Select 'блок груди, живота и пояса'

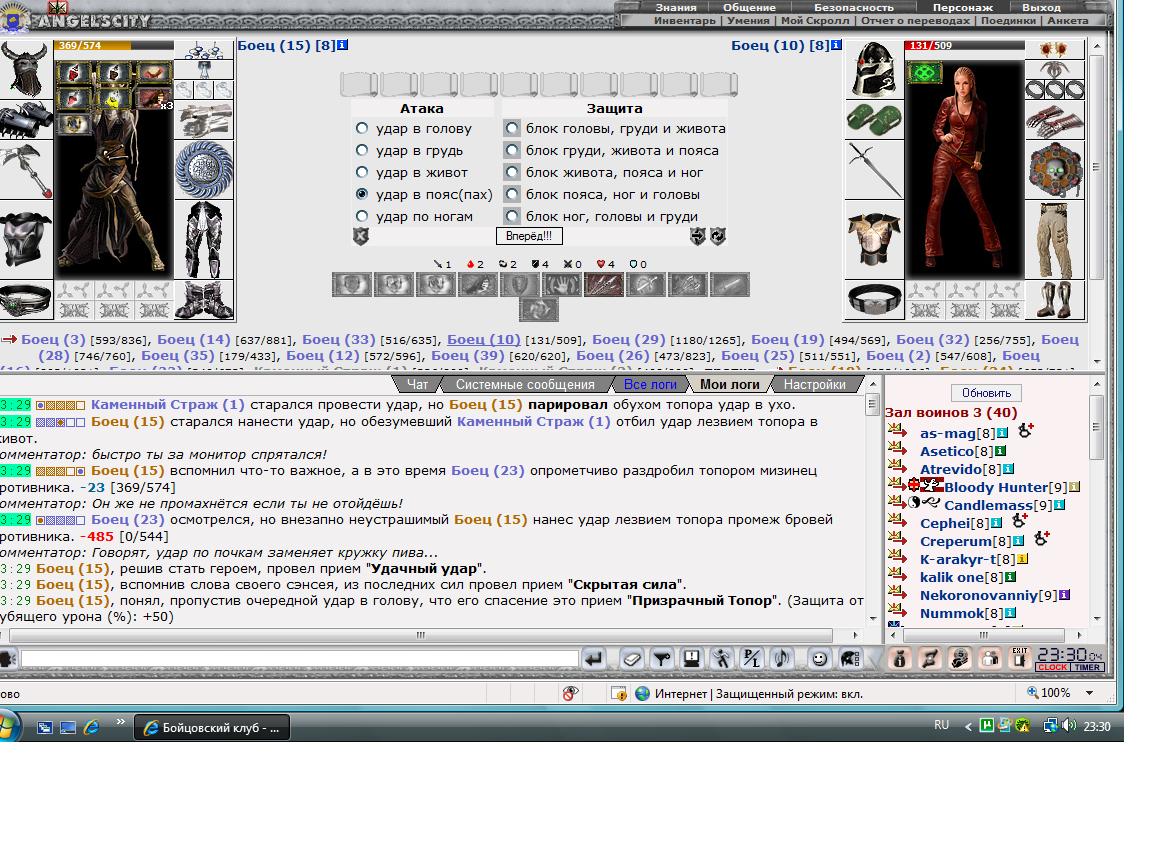512,150
